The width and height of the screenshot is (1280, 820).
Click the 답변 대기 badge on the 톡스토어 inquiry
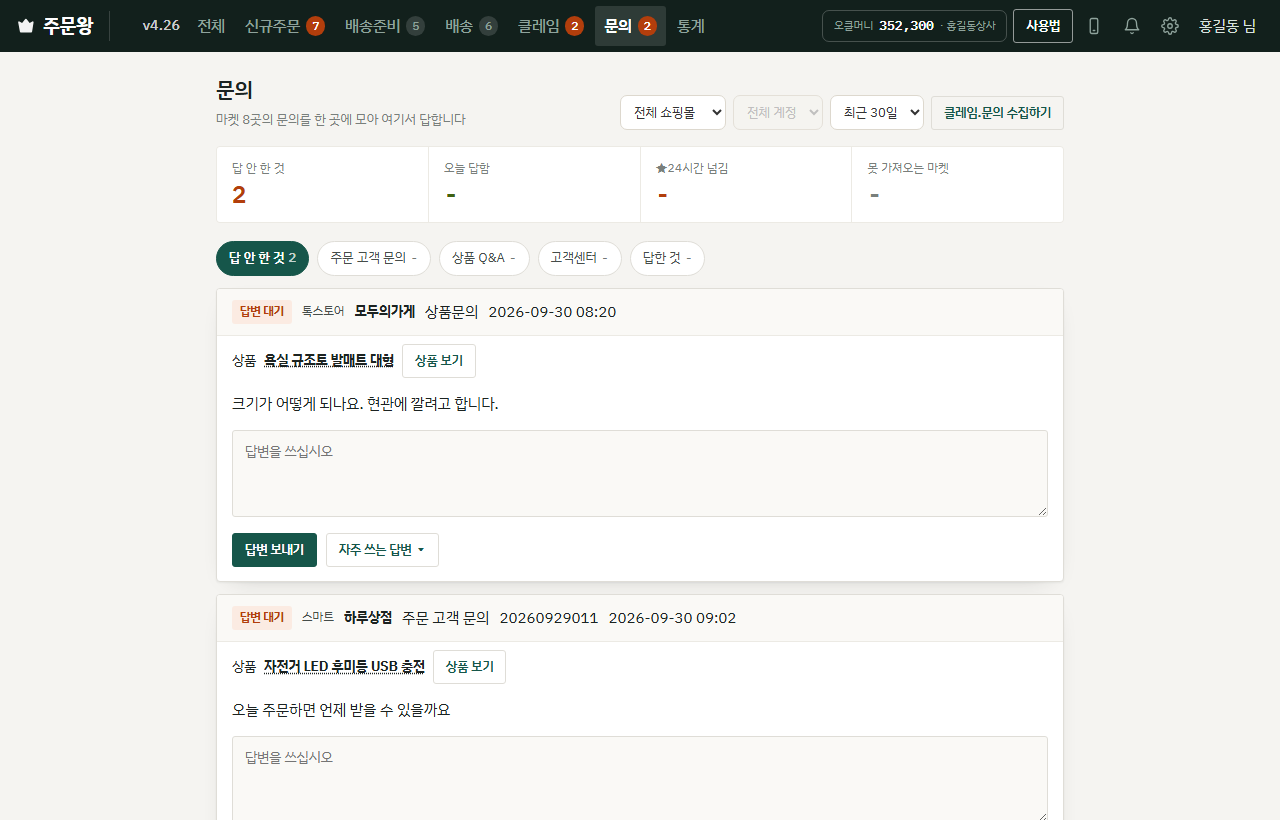coord(262,312)
